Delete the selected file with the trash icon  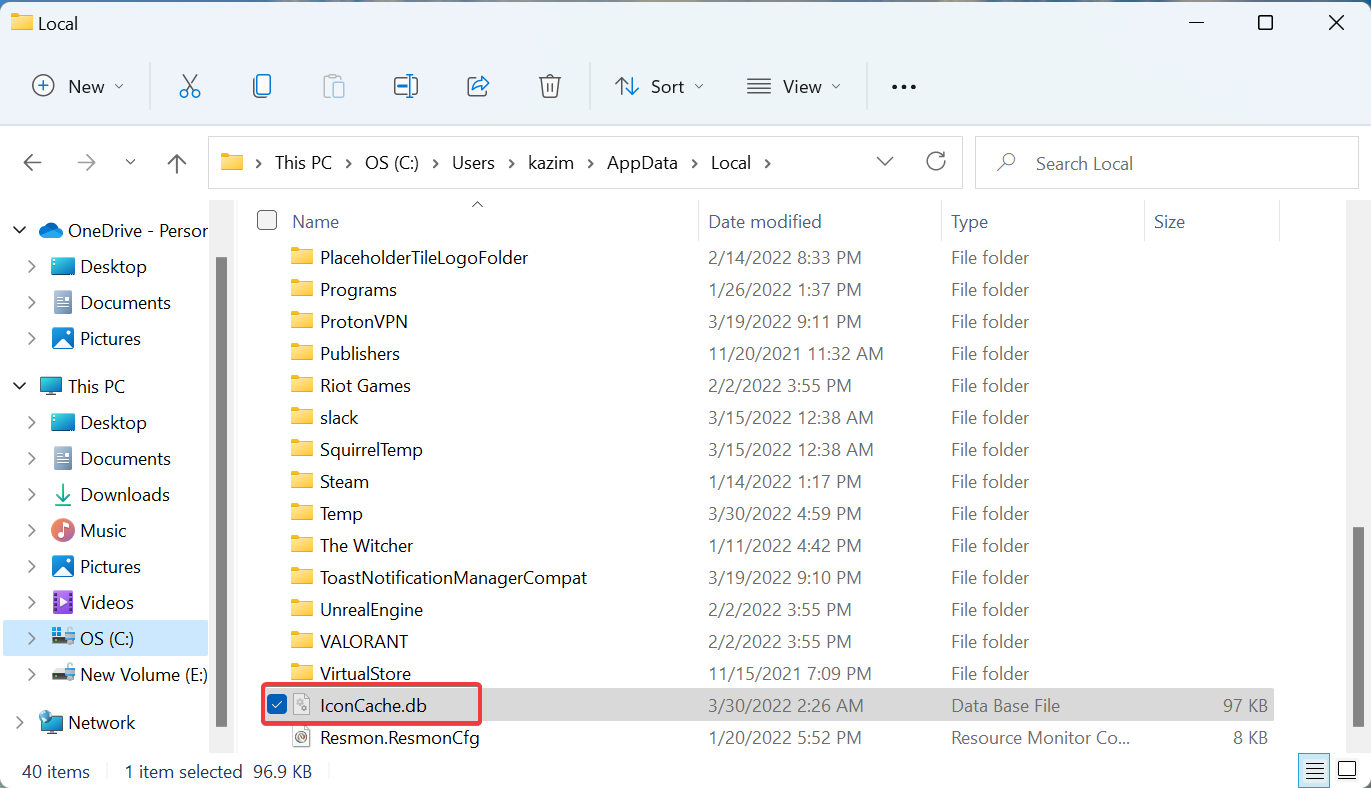[550, 86]
